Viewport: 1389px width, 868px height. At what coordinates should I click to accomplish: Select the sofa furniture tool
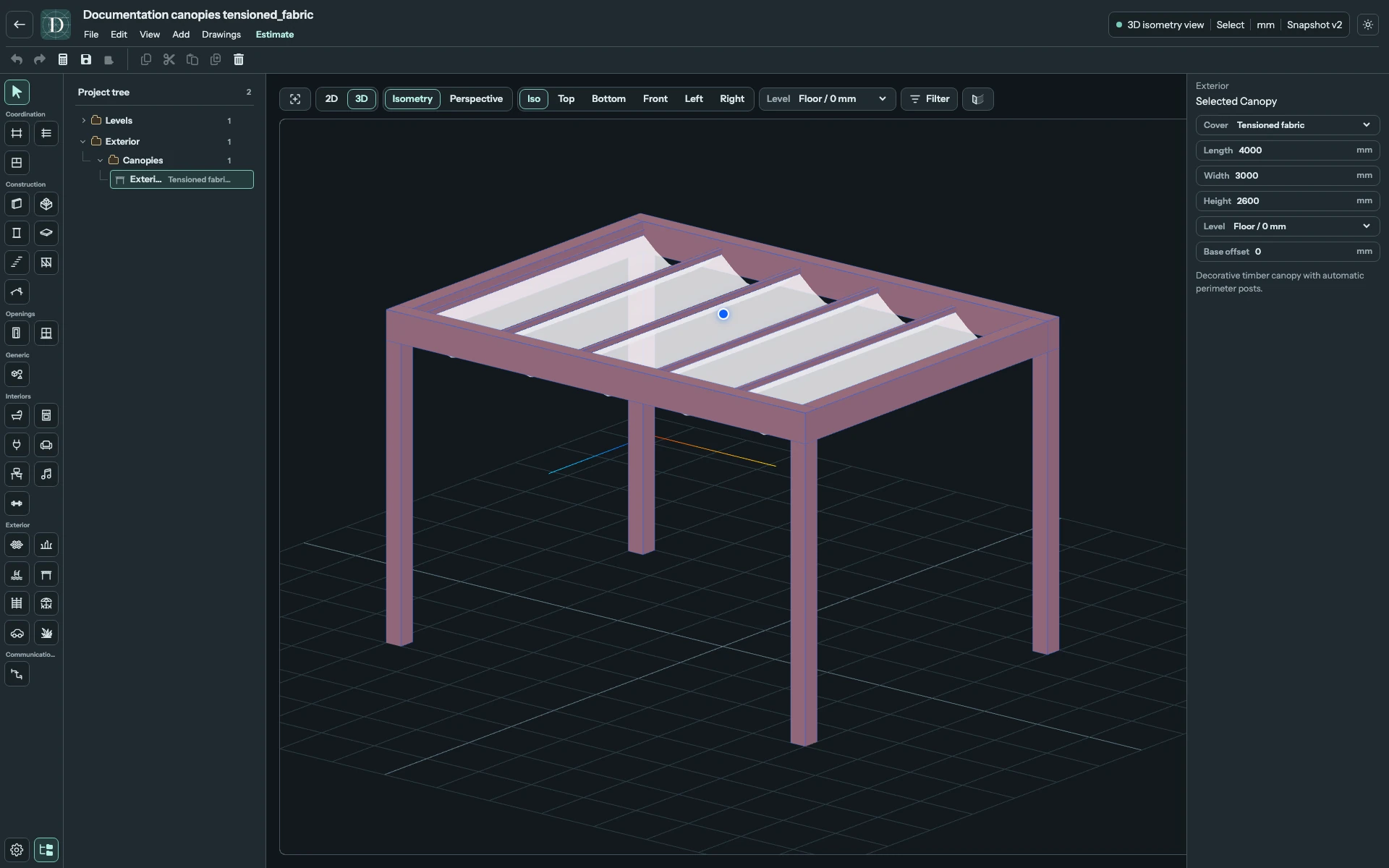[46, 446]
